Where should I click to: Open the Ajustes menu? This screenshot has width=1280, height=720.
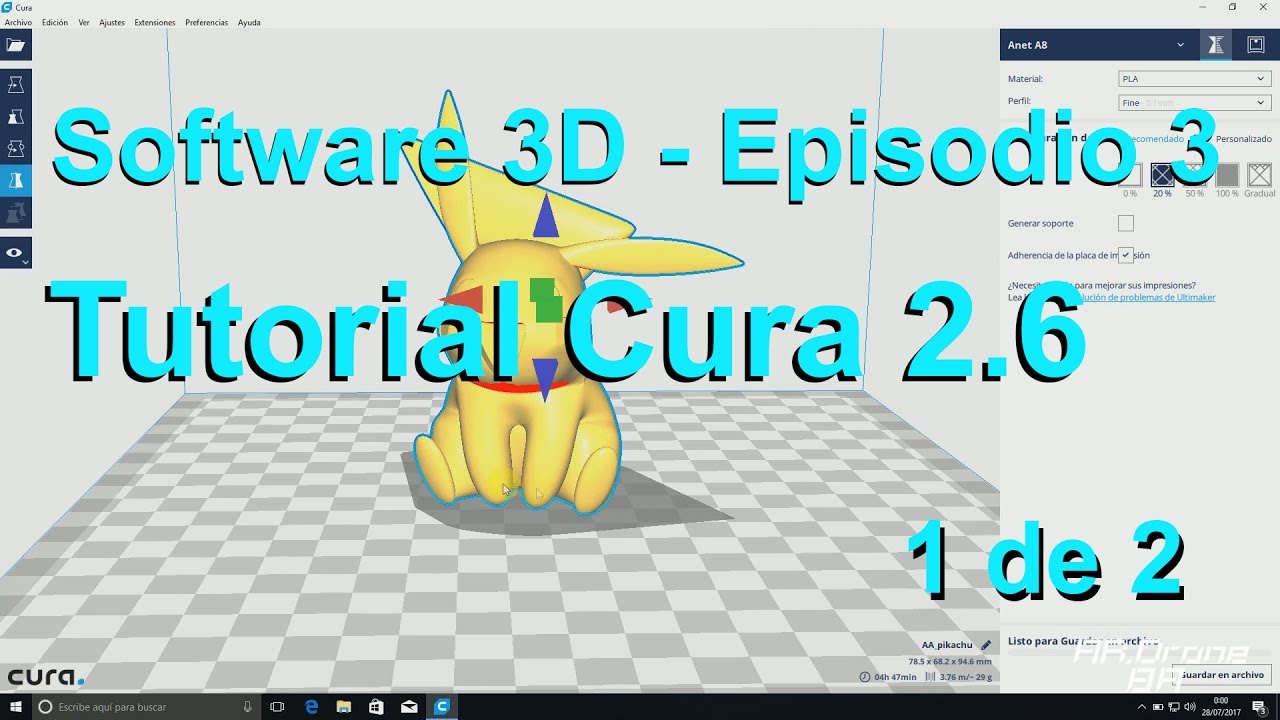tap(112, 22)
